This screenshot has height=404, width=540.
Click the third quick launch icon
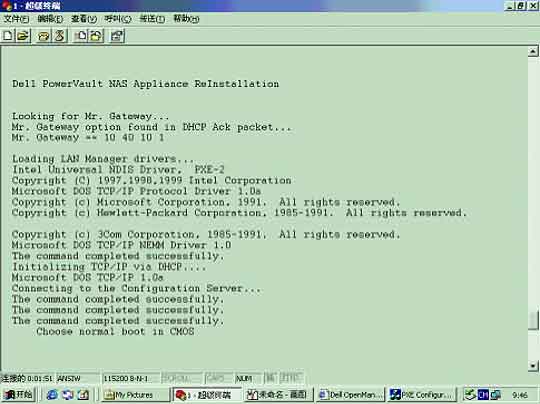[x=83, y=395]
